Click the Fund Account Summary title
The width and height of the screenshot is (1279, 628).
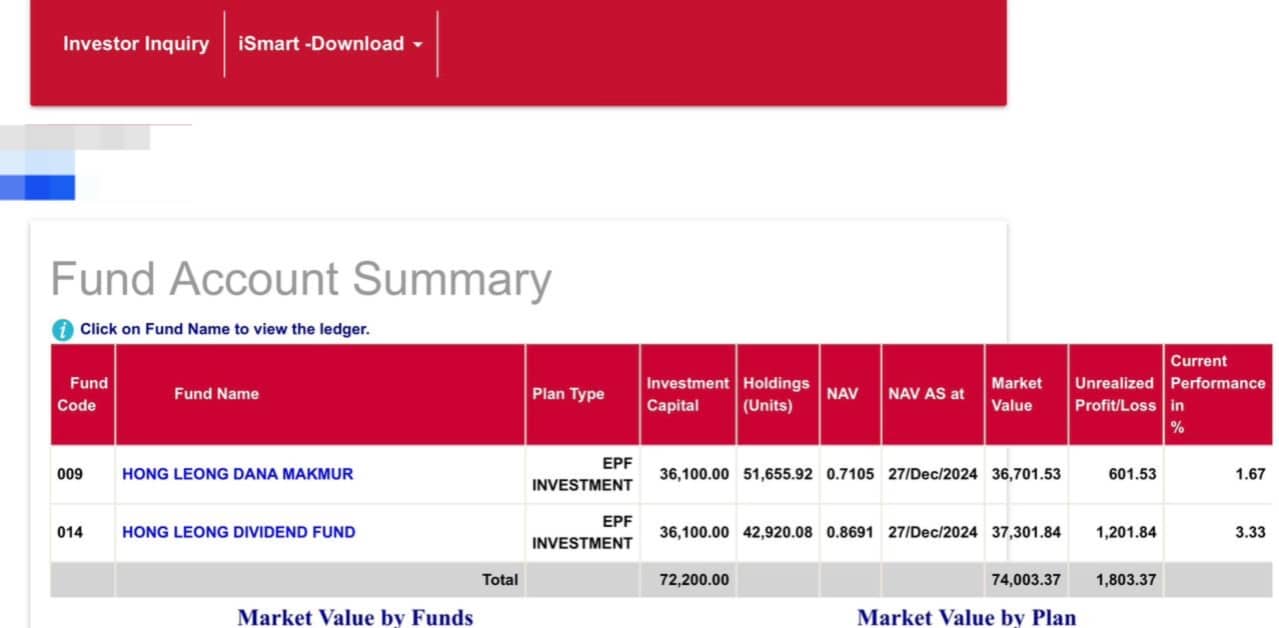[x=301, y=278]
